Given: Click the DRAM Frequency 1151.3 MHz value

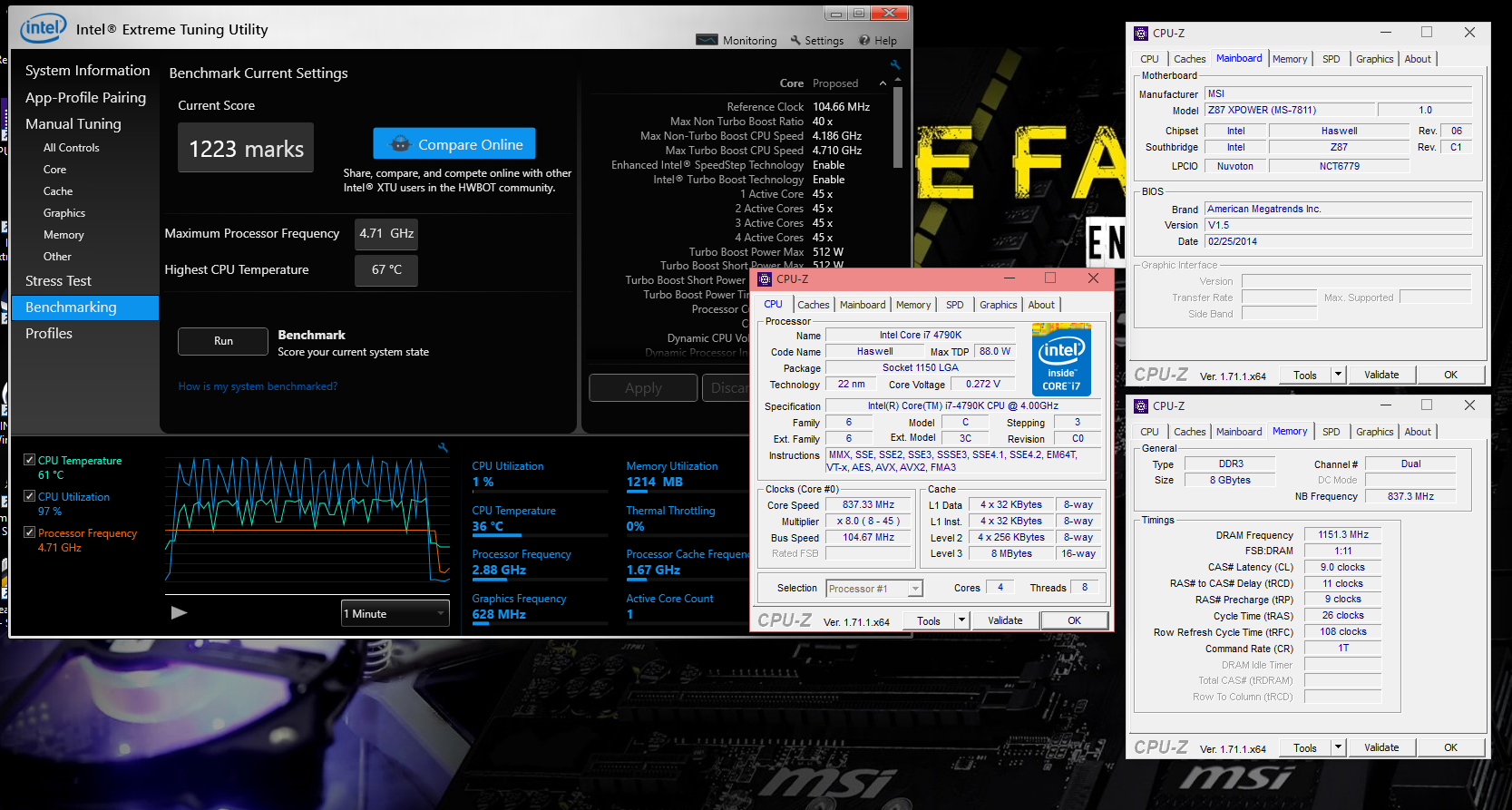Looking at the screenshot, I should pos(1343,534).
